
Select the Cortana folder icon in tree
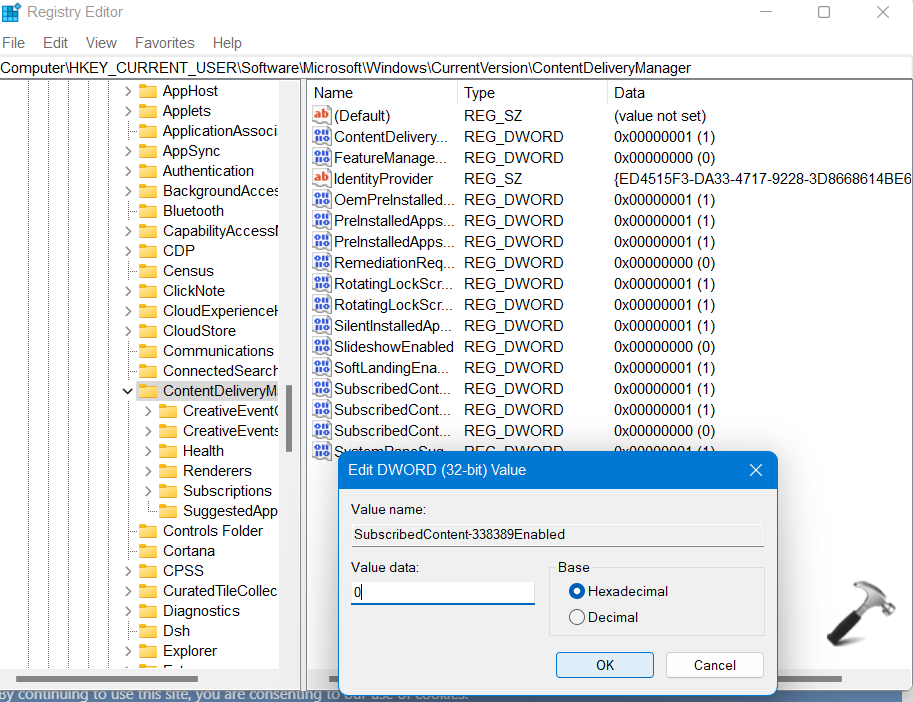(x=148, y=551)
